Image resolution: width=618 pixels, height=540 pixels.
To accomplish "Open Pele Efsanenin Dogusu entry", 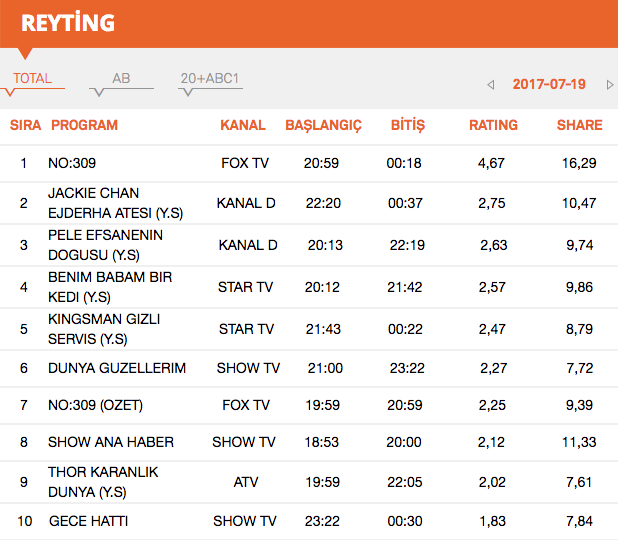I will pyautogui.click(x=105, y=245).
